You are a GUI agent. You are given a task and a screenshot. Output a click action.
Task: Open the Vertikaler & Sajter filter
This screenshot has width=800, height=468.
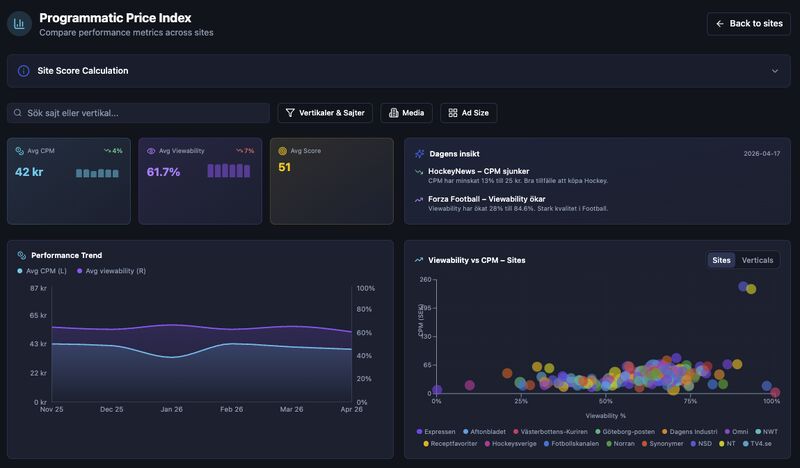325,113
